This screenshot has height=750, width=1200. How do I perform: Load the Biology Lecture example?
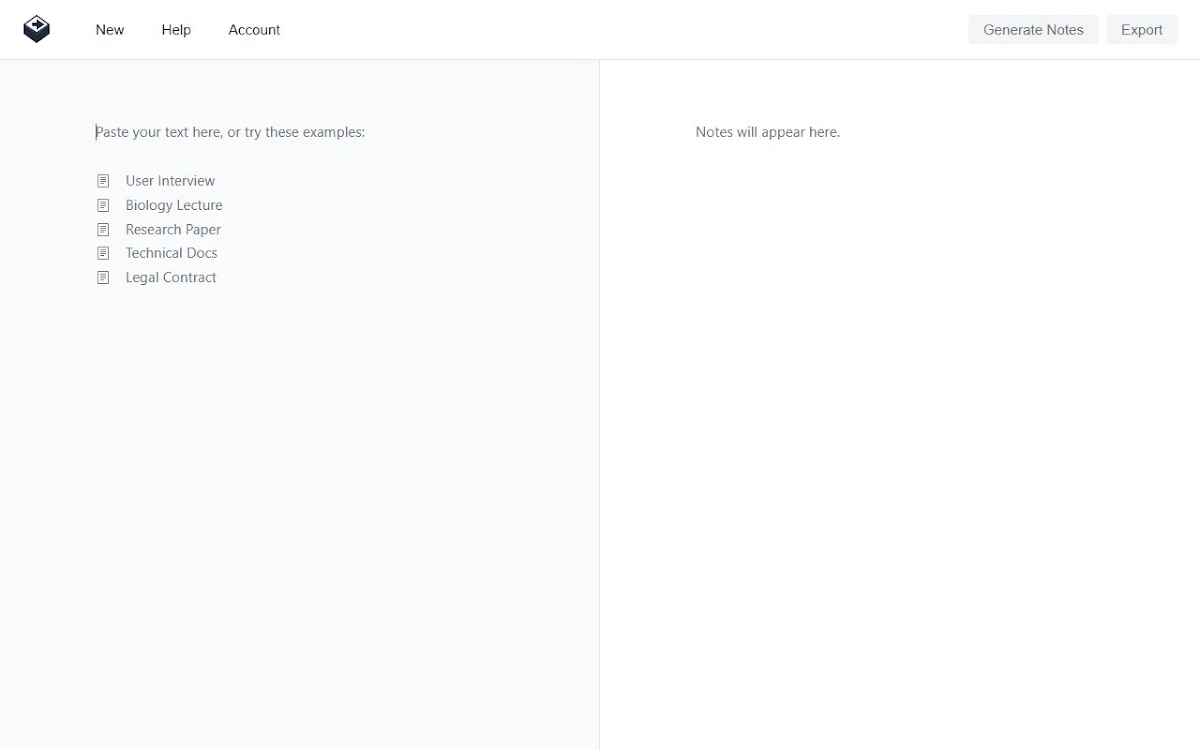[174, 205]
